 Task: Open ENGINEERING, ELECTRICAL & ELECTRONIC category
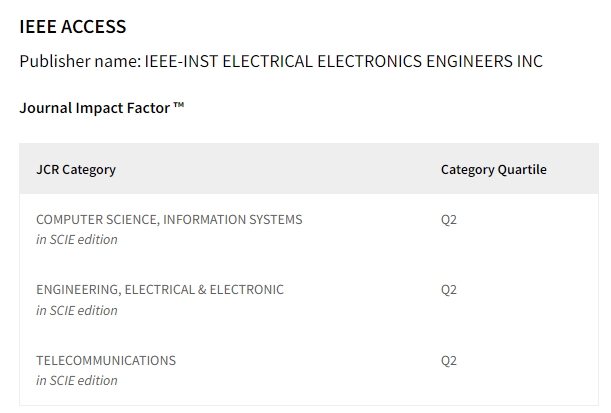[x=160, y=290]
